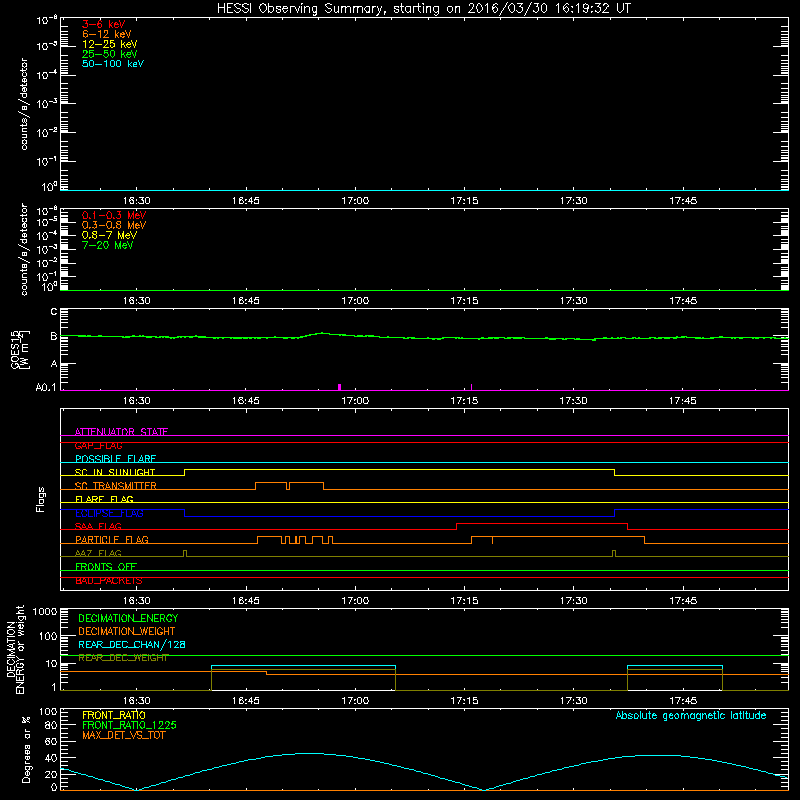The image size is (800, 800).
Task: Click the 0.8-7 MeV legend label
Action: tap(109, 235)
